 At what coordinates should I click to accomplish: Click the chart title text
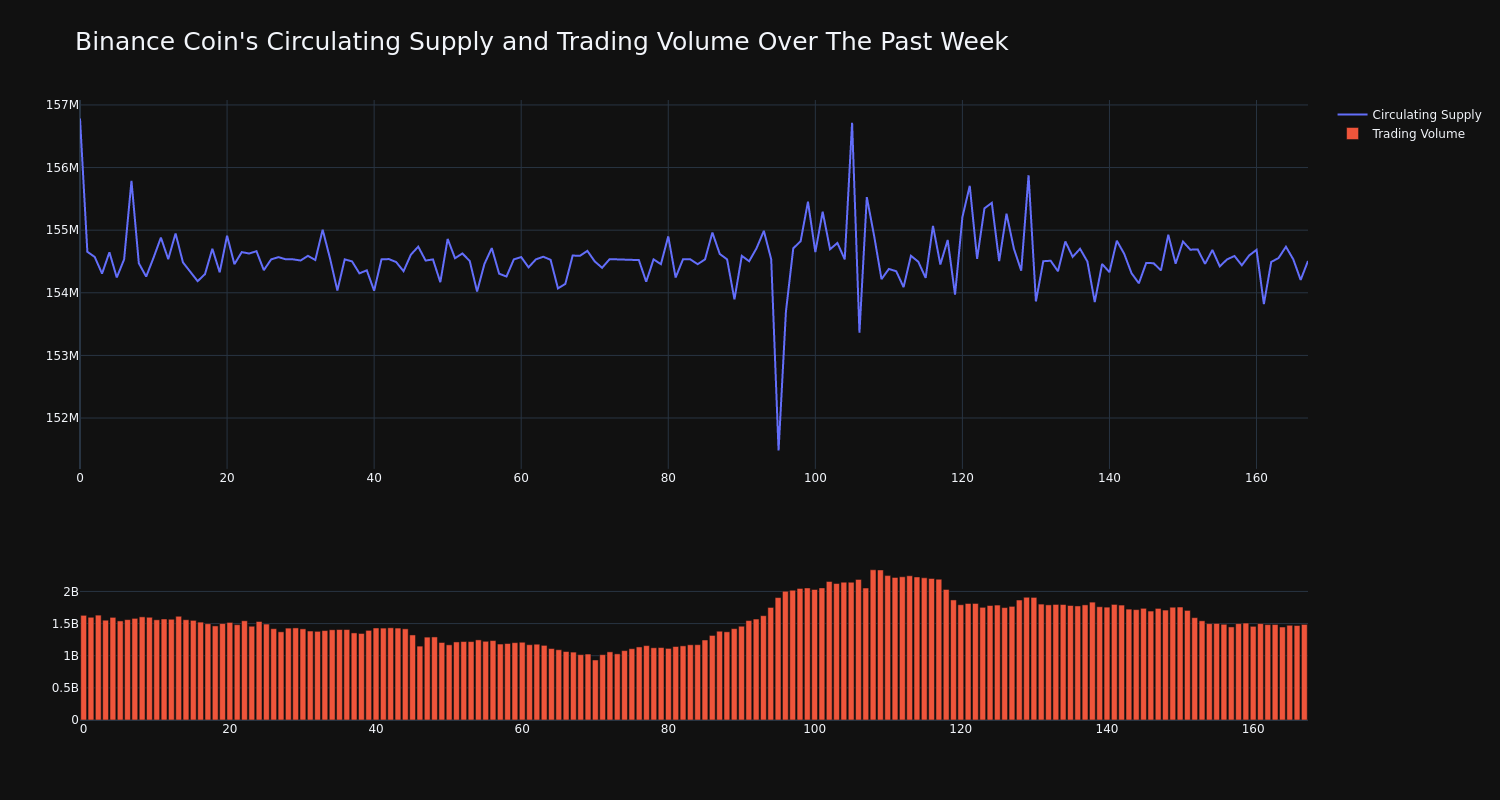click(x=541, y=42)
